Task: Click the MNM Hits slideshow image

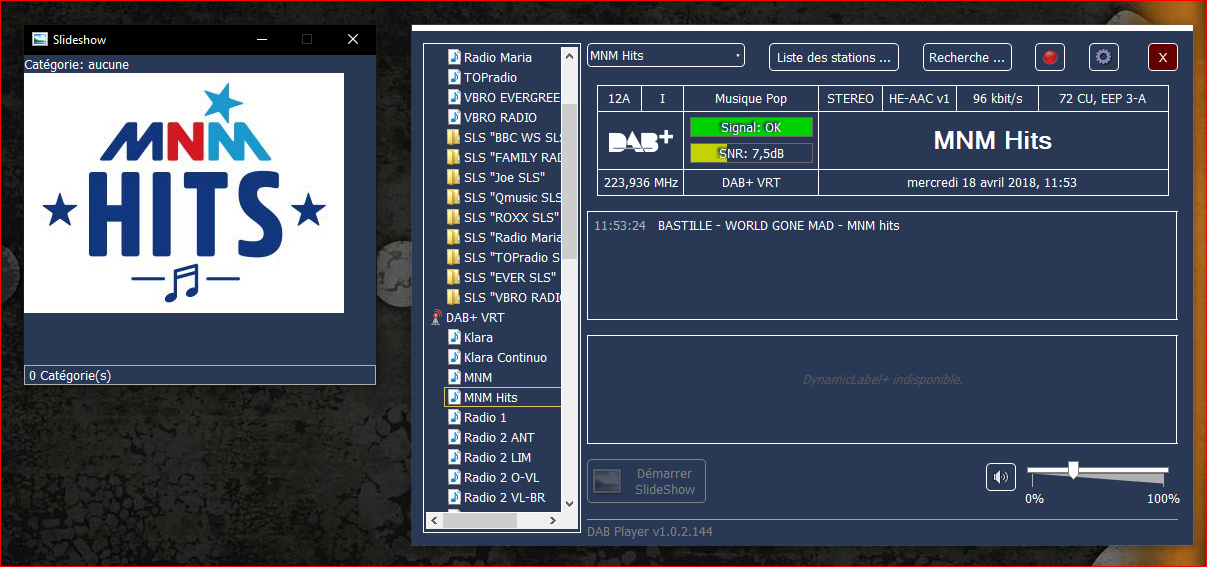Action: pos(184,193)
